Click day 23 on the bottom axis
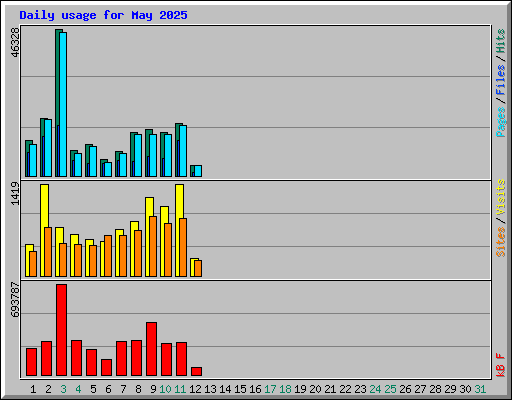The height and width of the screenshot is (400, 512). pos(360,389)
